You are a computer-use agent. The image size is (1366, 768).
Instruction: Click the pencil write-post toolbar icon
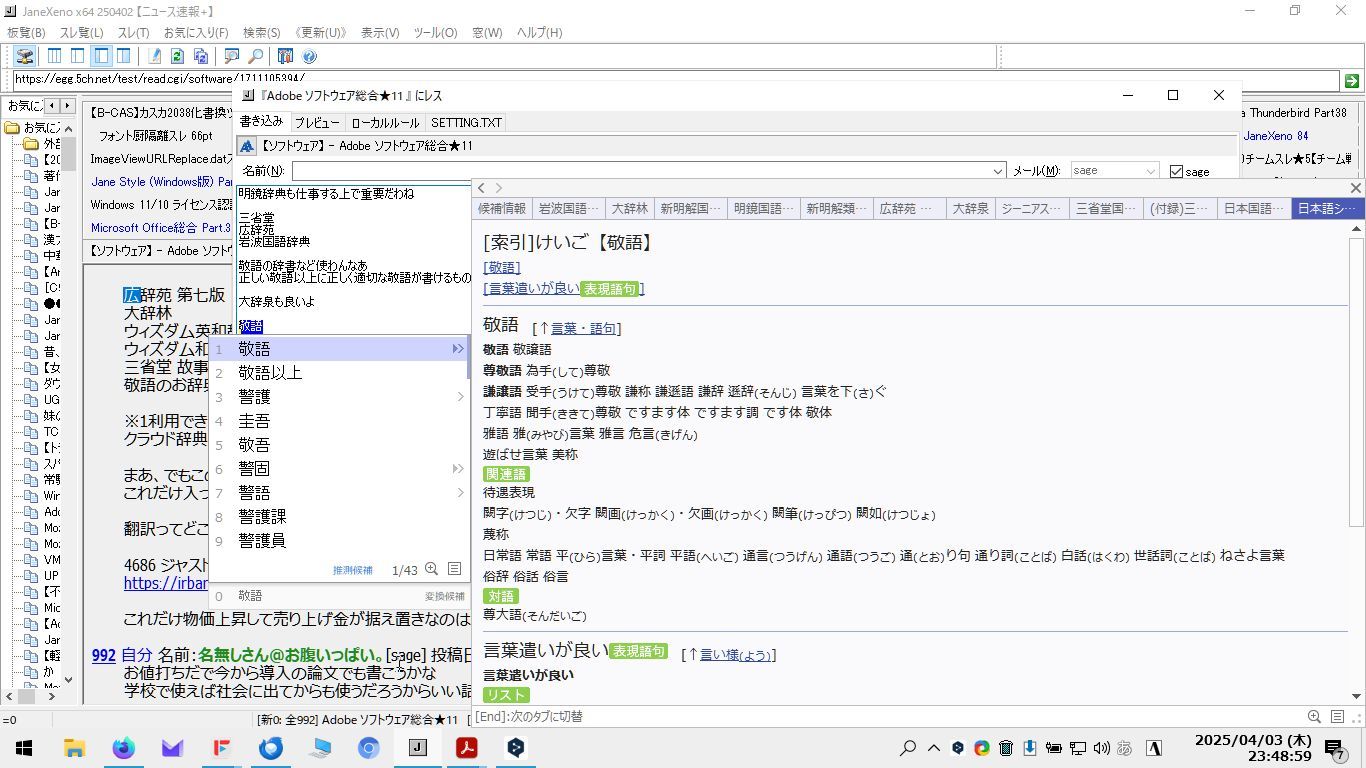point(154,57)
